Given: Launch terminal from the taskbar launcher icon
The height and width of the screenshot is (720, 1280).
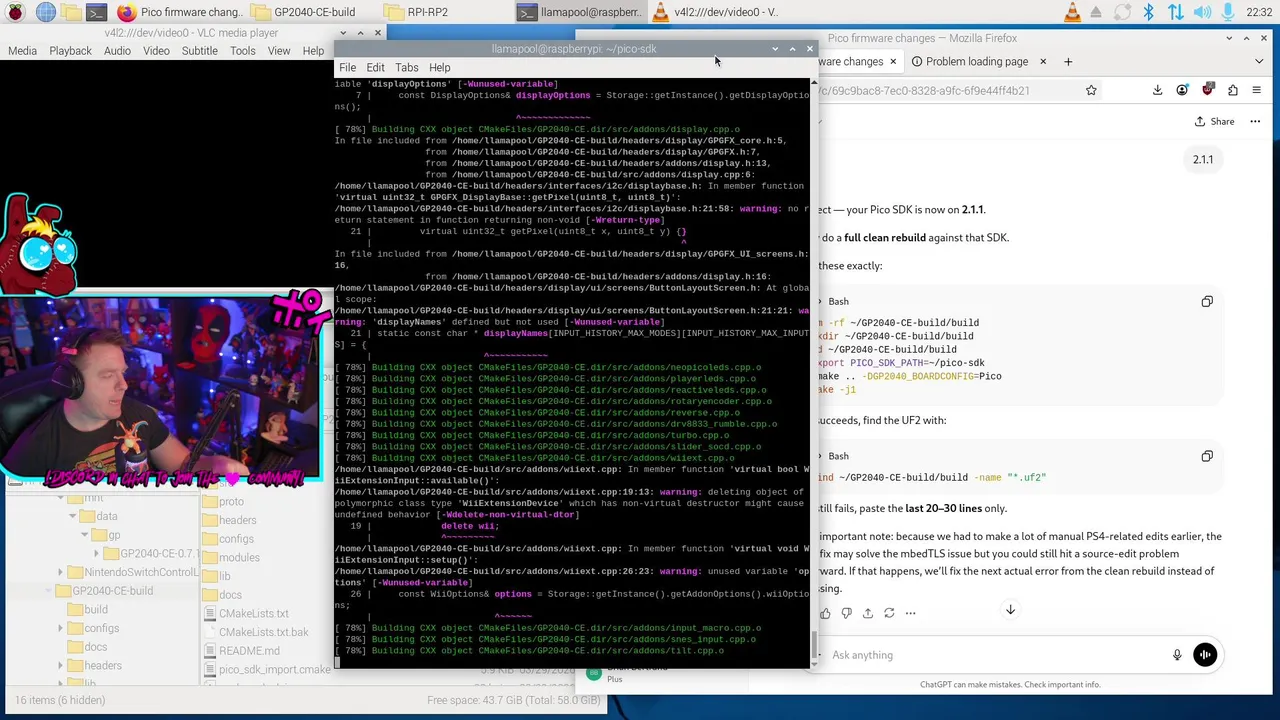Looking at the screenshot, I should tap(96, 12).
